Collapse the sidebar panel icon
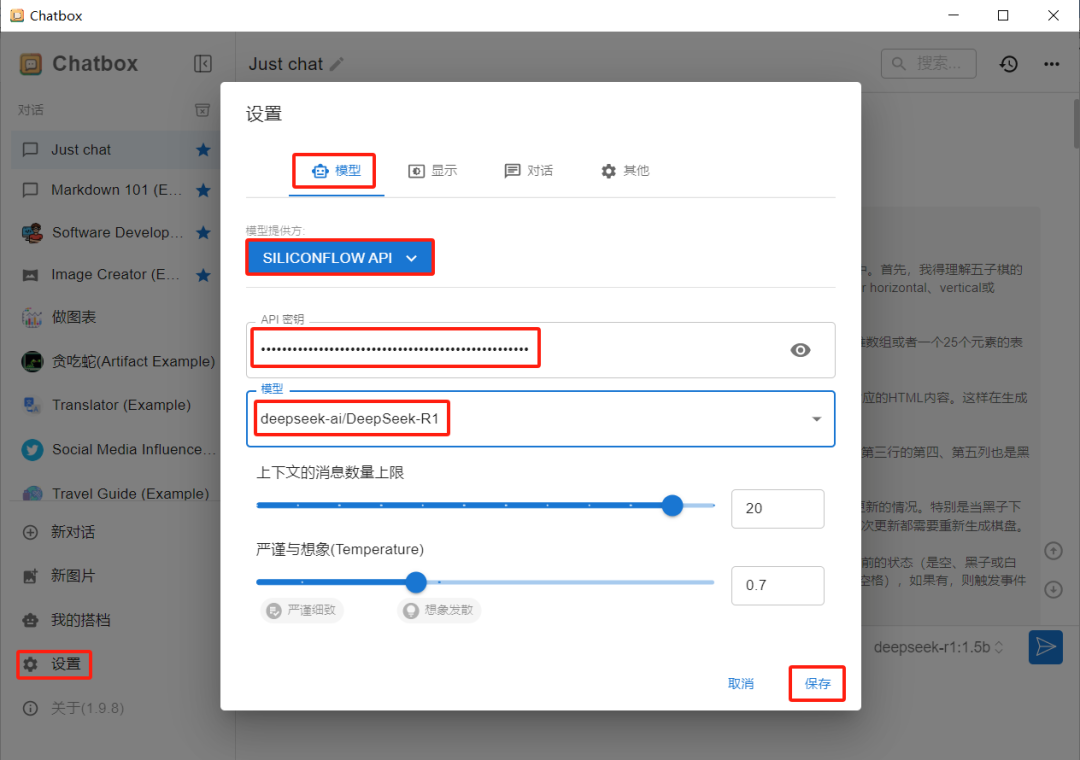Screen dimensions: 1080x760 coord(202,64)
